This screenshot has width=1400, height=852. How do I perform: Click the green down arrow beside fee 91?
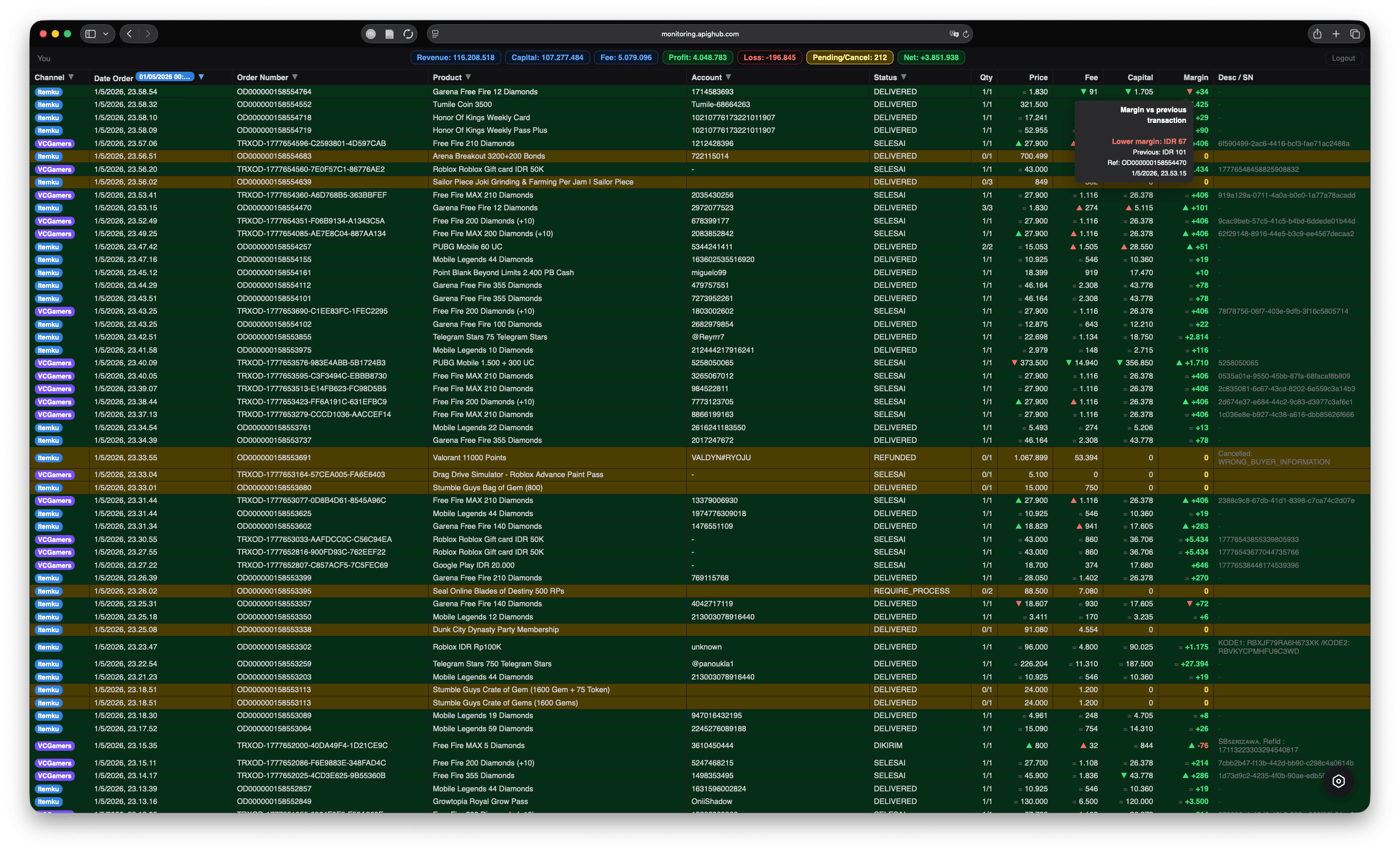[1083, 92]
